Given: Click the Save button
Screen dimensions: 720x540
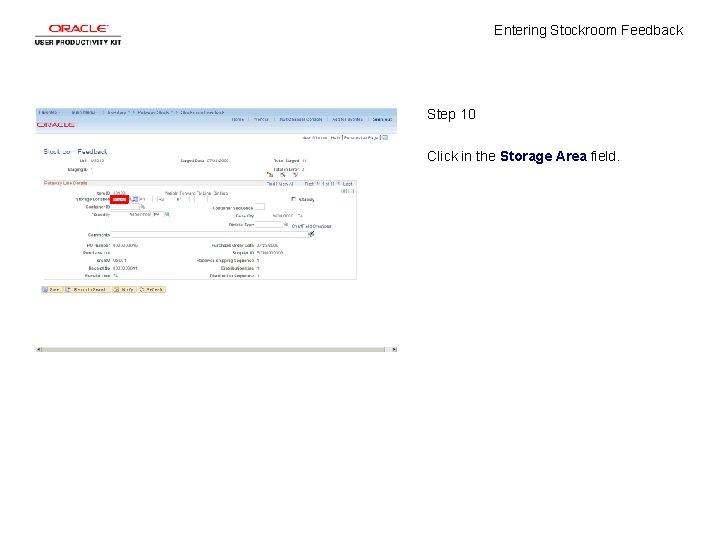Looking at the screenshot, I should click(51, 290).
